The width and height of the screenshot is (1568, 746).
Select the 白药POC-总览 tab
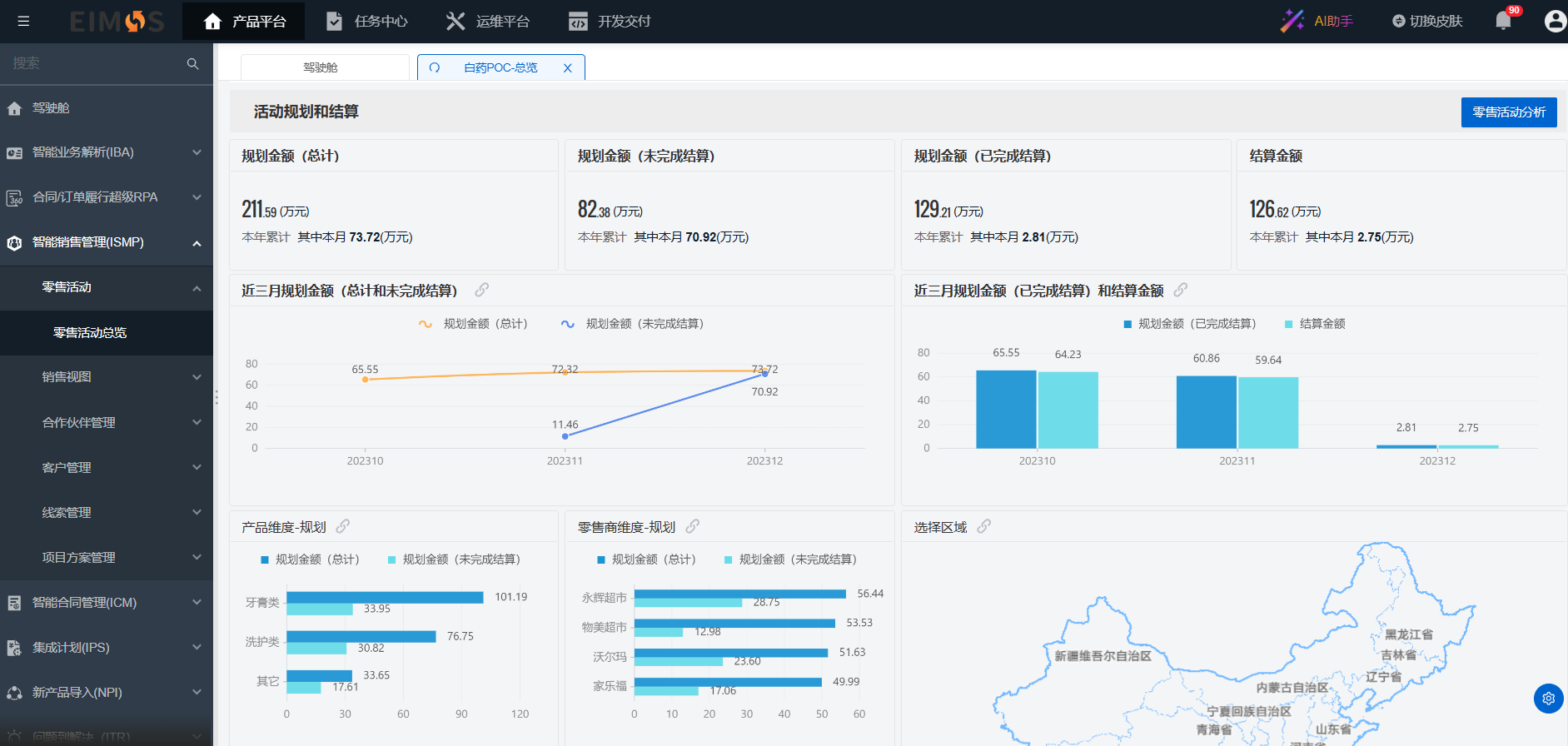[x=500, y=67]
